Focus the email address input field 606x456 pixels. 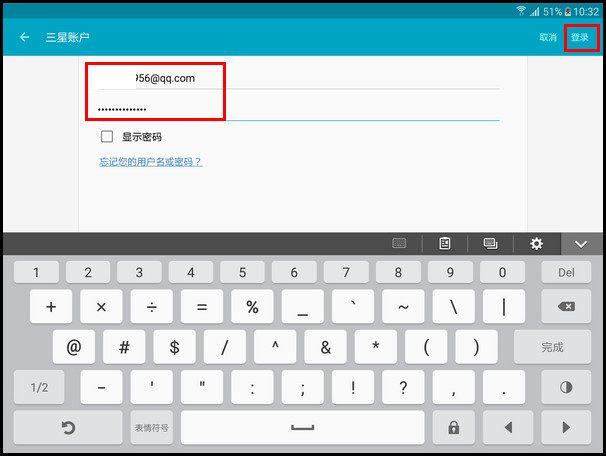[298, 78]
